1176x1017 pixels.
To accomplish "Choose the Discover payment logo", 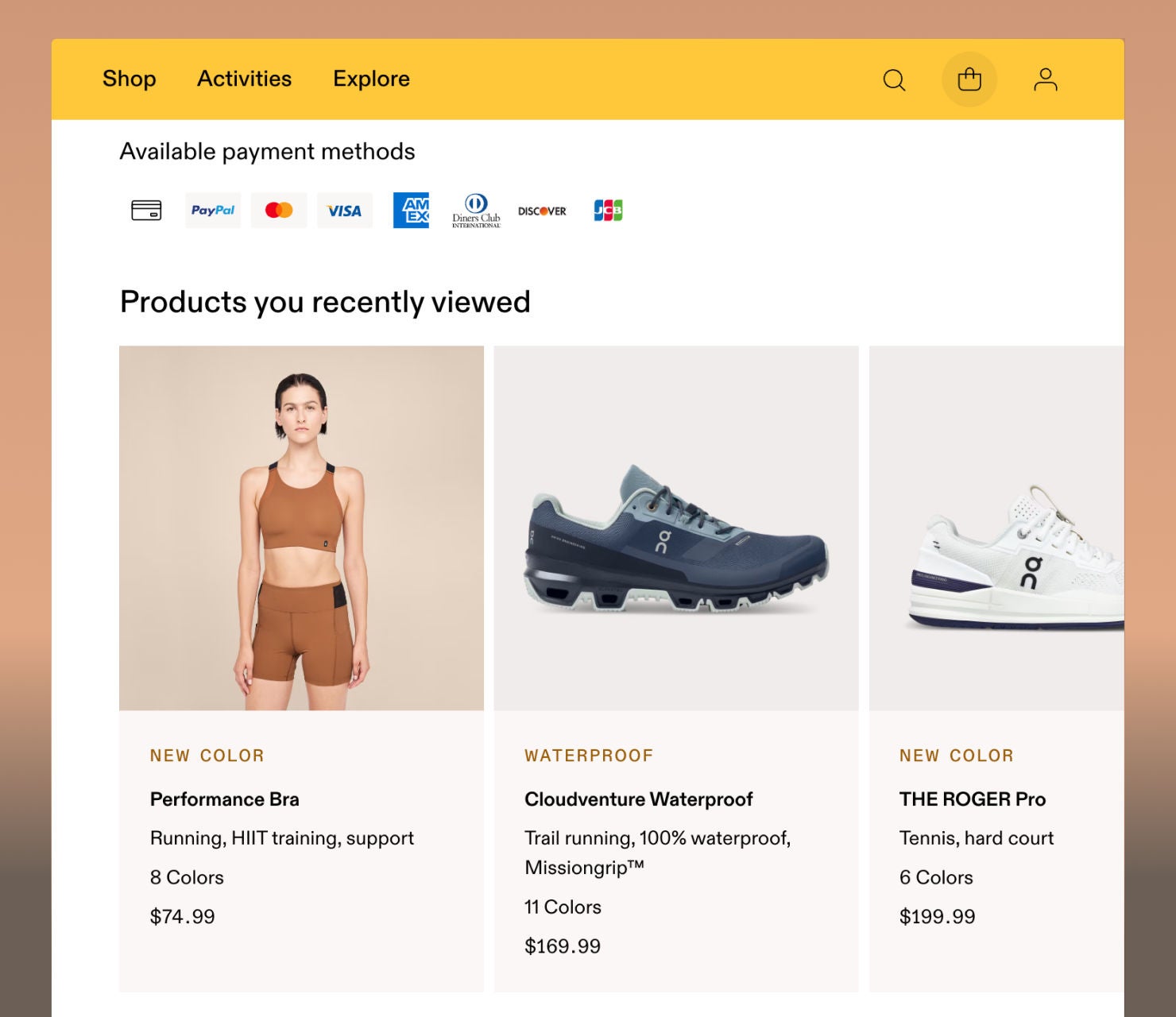I will click(542, 211).
